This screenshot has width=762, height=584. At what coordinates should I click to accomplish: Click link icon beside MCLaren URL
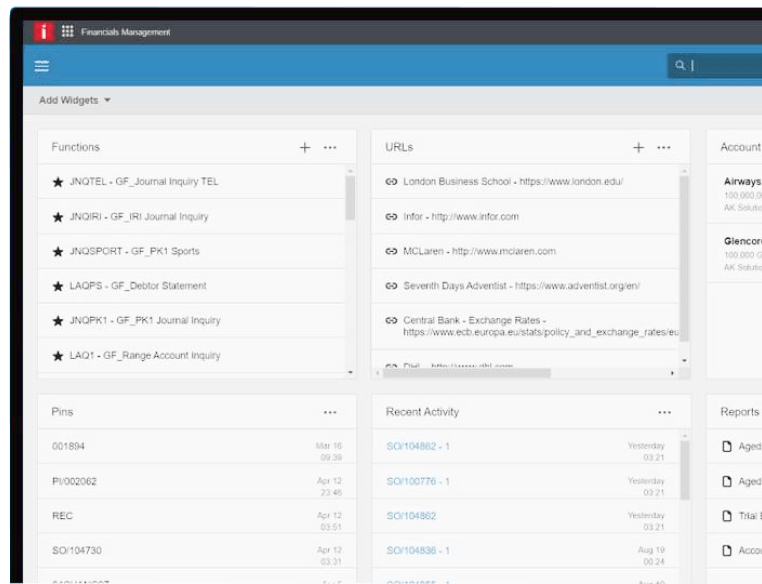[391, 251]
